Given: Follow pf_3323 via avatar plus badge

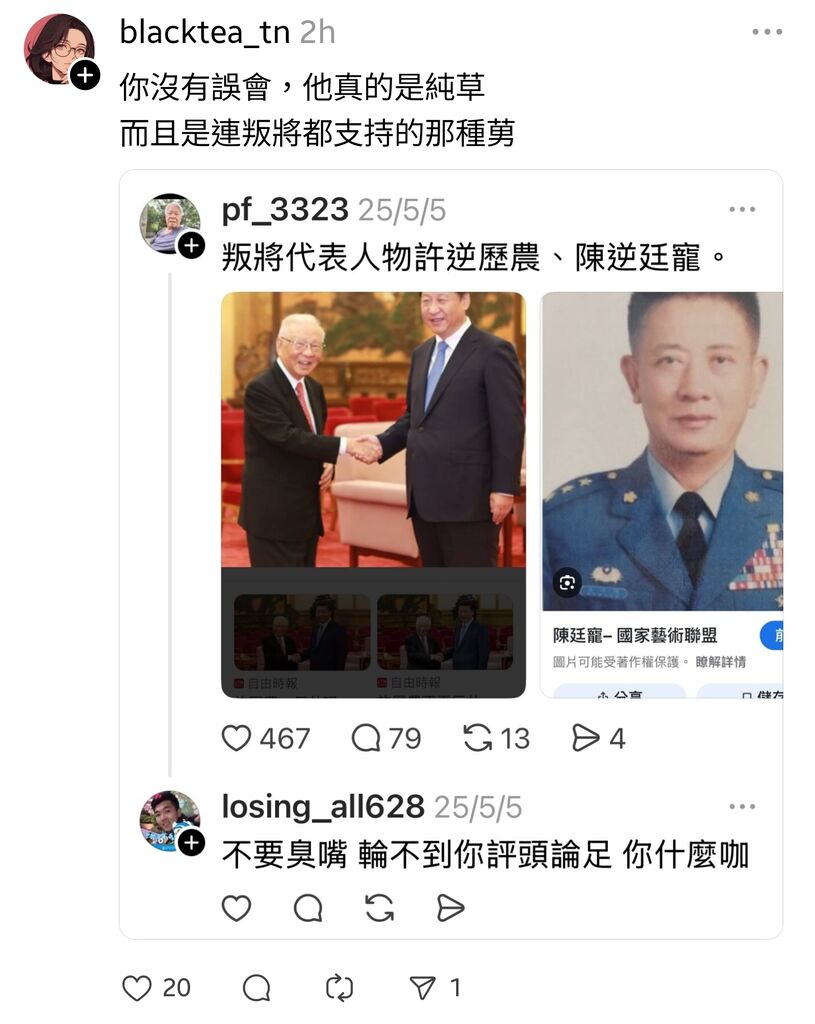Looking at the screenshot, I should pyautogui.click(x=191, y=246).
